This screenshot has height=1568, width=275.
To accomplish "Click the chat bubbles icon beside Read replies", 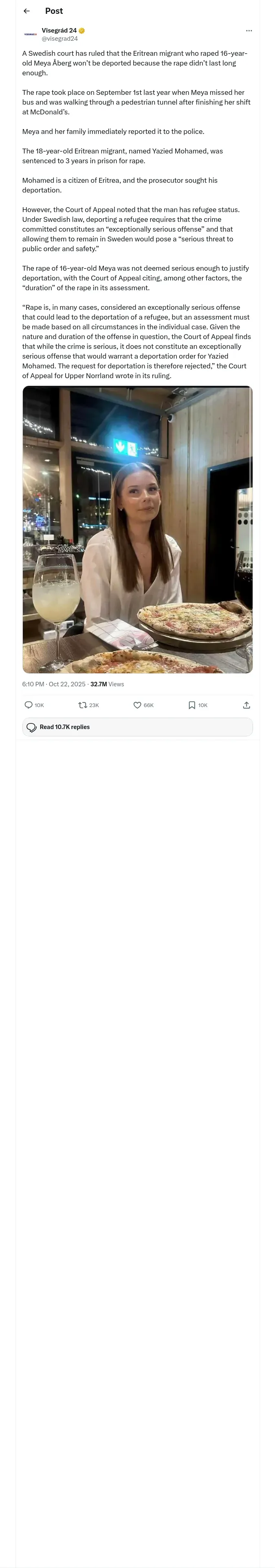I will tap(32, 727).
